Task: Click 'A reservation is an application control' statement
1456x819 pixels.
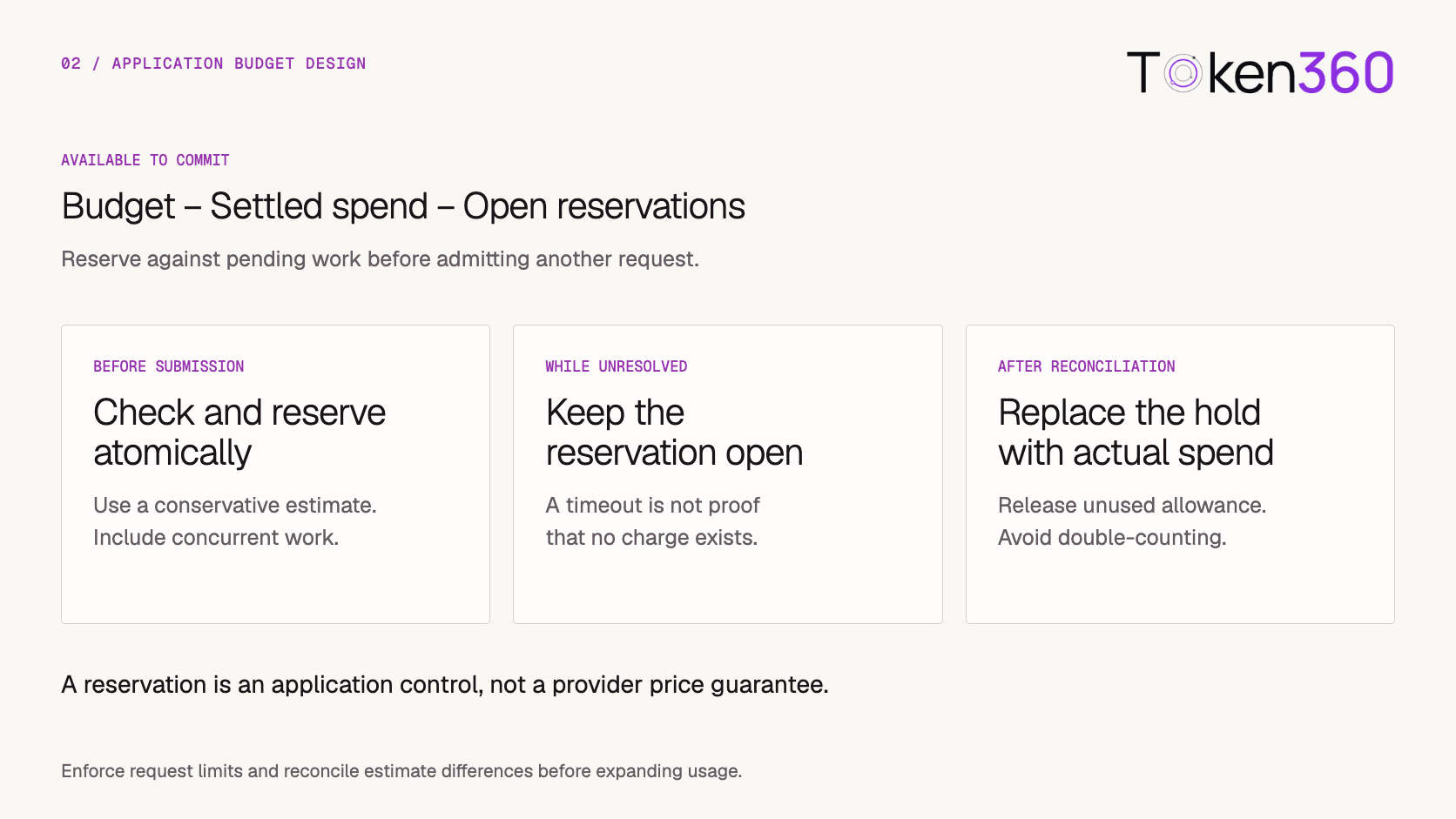Action: point(445,685)
